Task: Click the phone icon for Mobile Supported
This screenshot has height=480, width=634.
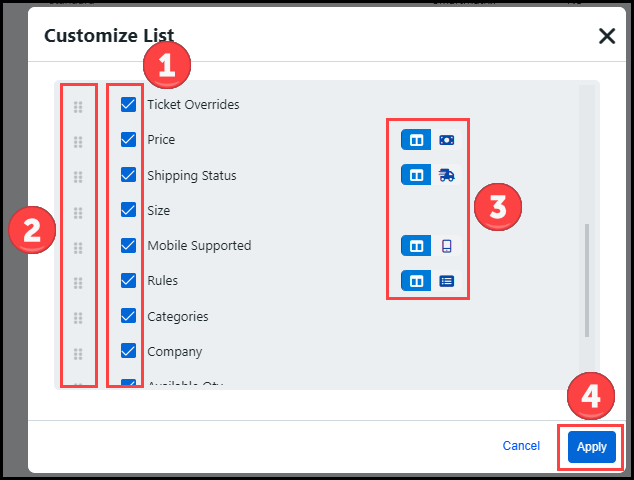Action: click(x=446, y=246)
